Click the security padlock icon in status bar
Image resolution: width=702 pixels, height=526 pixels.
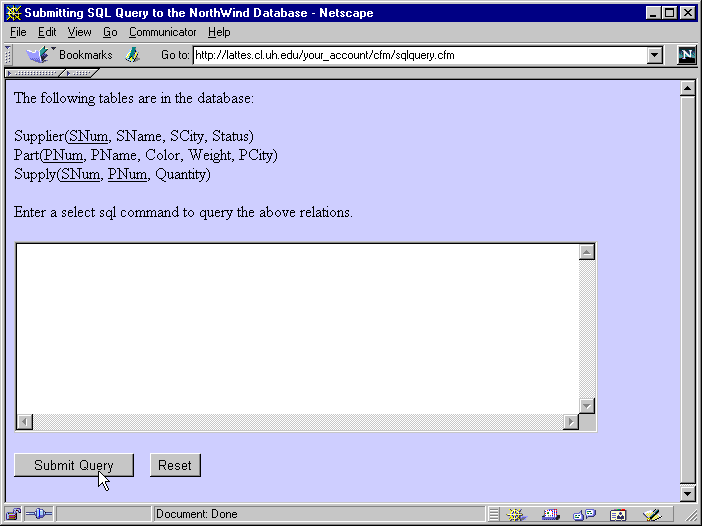pos(14,514)
